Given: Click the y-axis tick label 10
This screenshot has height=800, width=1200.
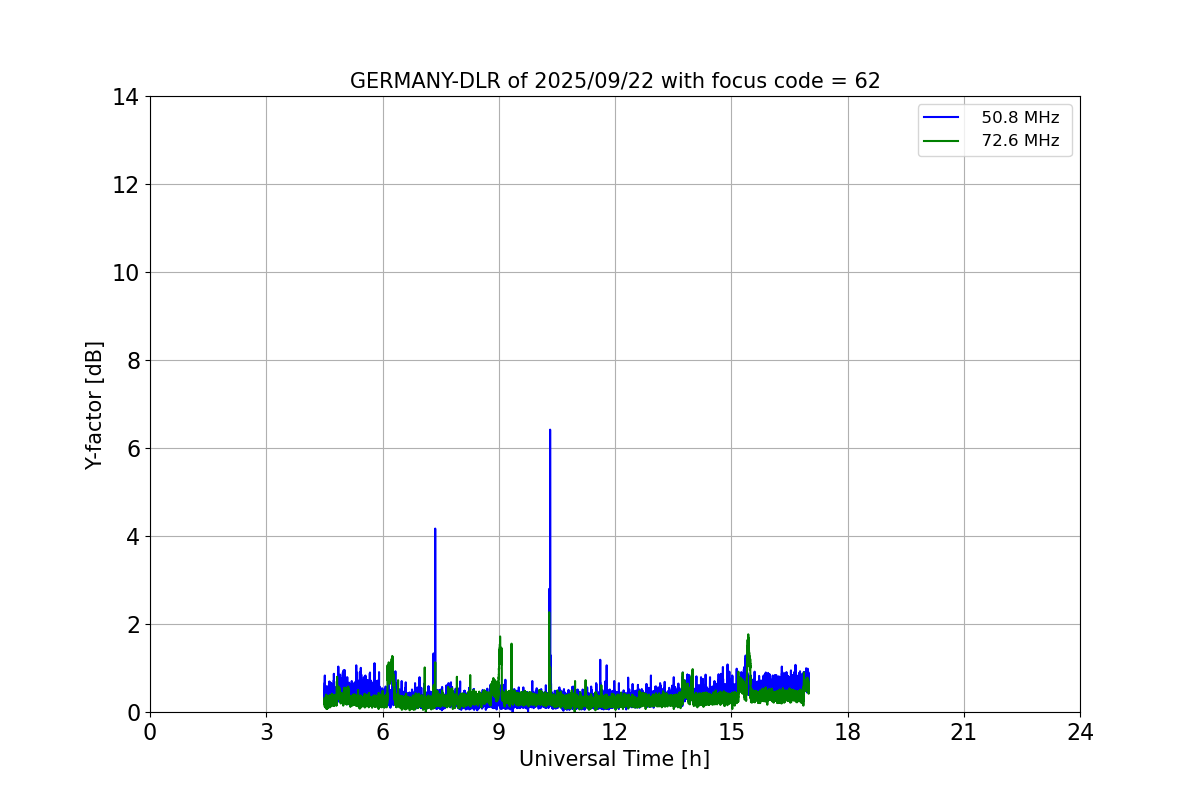Looking at the screenshot, I should pos(124,273).
